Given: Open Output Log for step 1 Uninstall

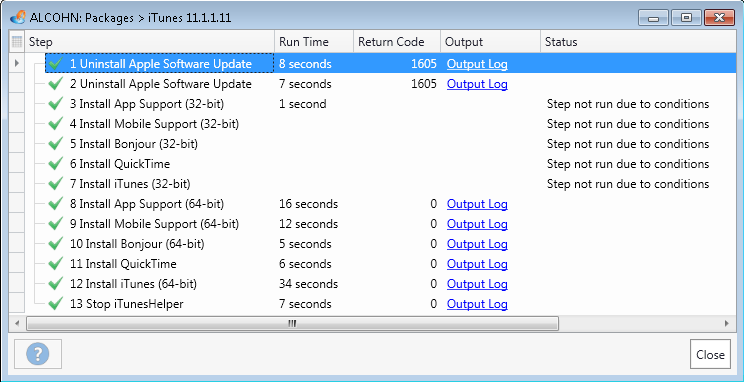Looking at the screenshot, I should pos(477,64).
